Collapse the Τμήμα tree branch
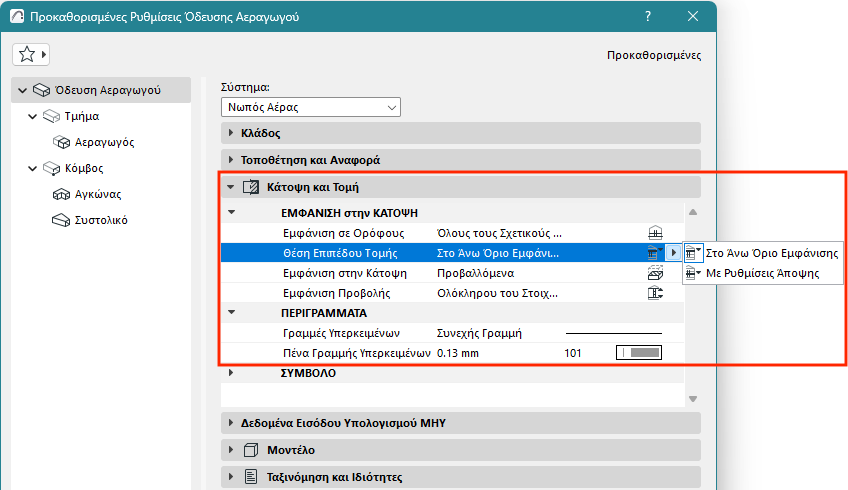The height and width of the screenshot is (490, 848). [32, 116]
